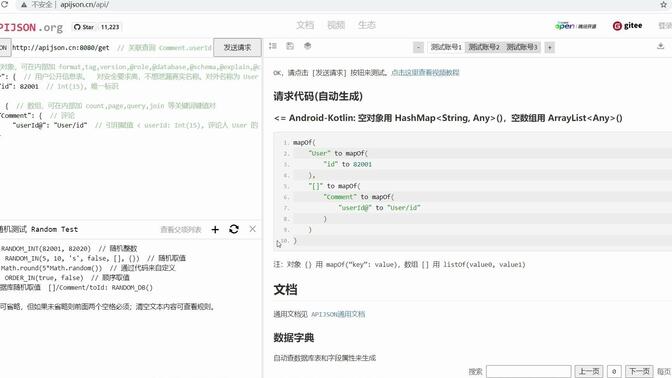Click the layered box icon in the toolbar
Image resolution: width=672 pixels, height=378 pixels.
(x=307, y=46)
